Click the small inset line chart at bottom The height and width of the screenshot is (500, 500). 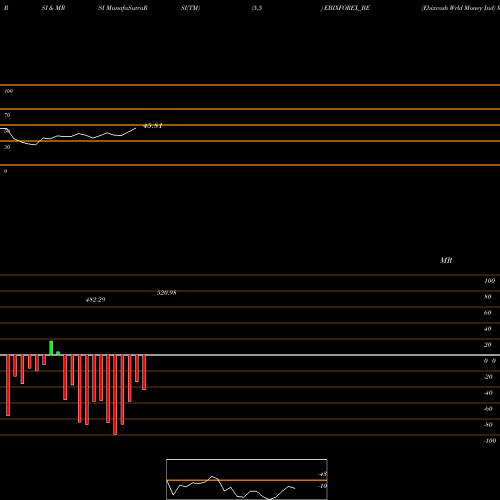[x=247, y=479]
